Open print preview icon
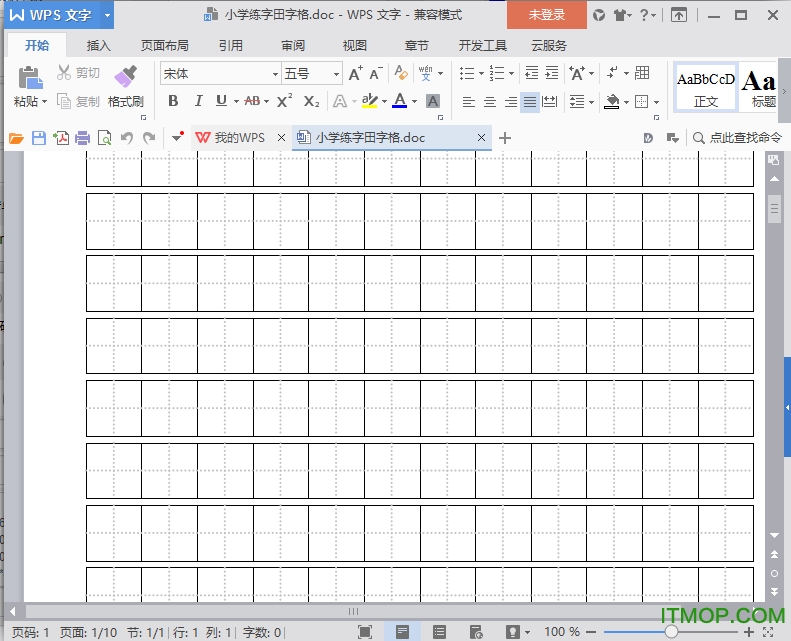Viewport: 791px width, 641px height. click(x=104, y=138)
